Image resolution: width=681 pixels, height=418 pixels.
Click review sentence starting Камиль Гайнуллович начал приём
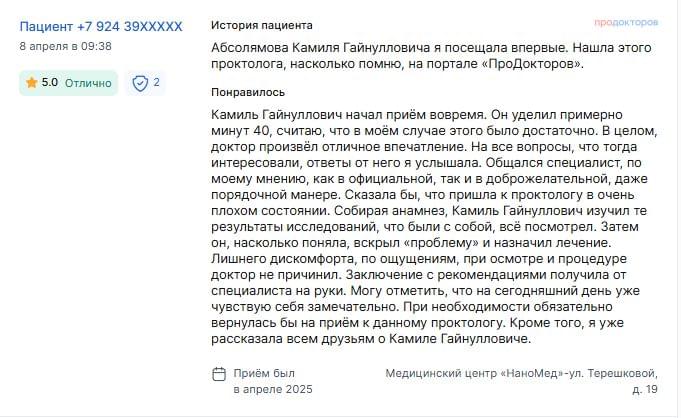pyautogui.click(x=350, y=115)
